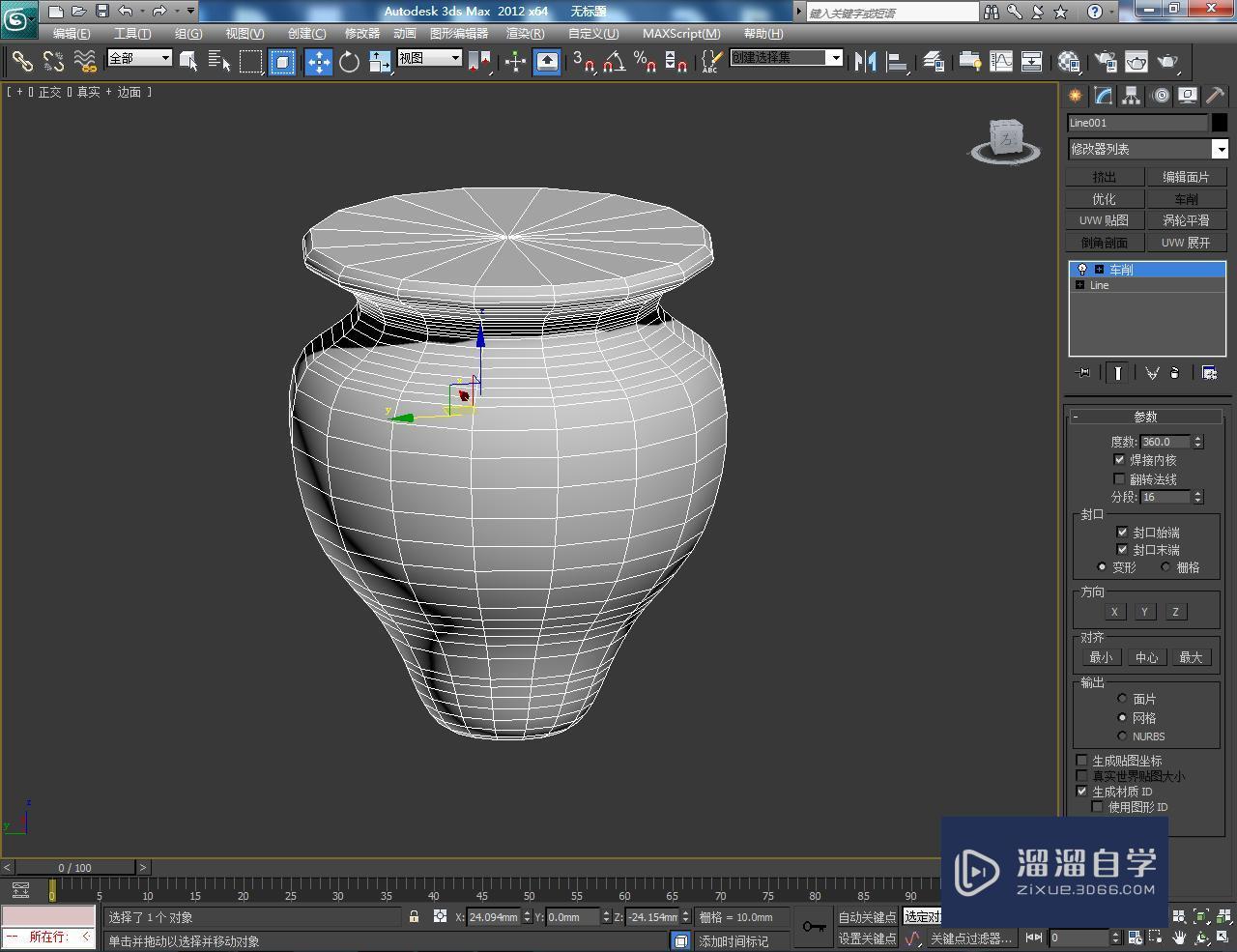Expand the Line object in stack

(x=1079, y=285)
